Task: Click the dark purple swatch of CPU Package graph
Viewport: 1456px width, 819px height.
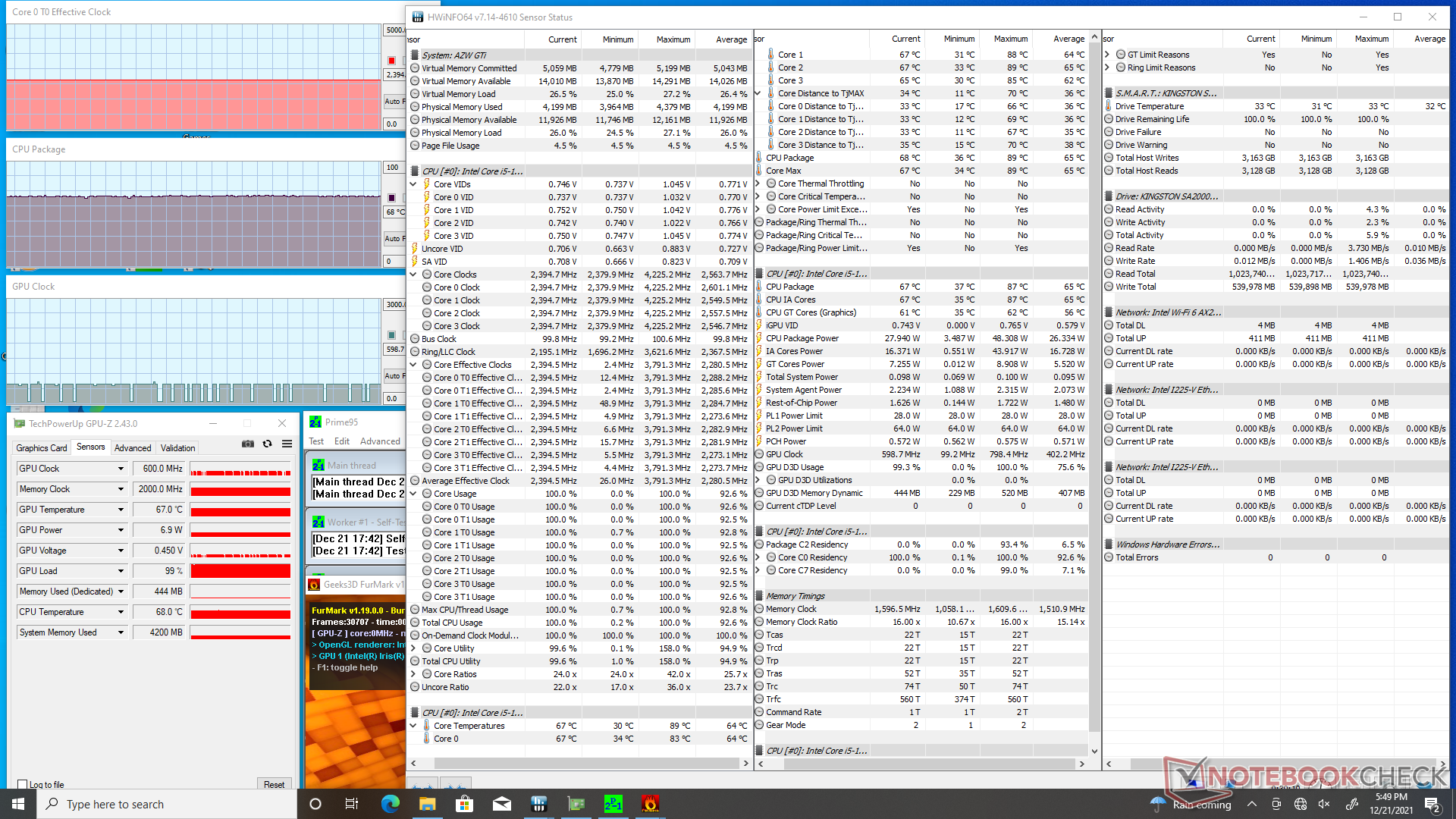Action: point(391,198)
